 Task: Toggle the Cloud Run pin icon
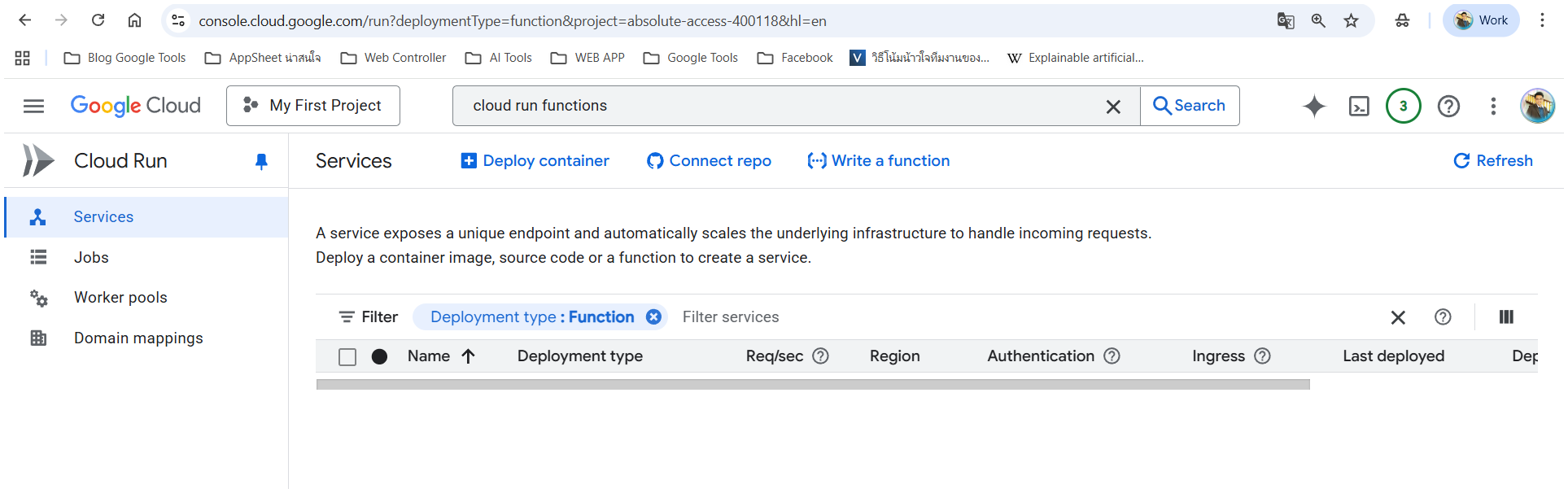click(x=261, y=161)
